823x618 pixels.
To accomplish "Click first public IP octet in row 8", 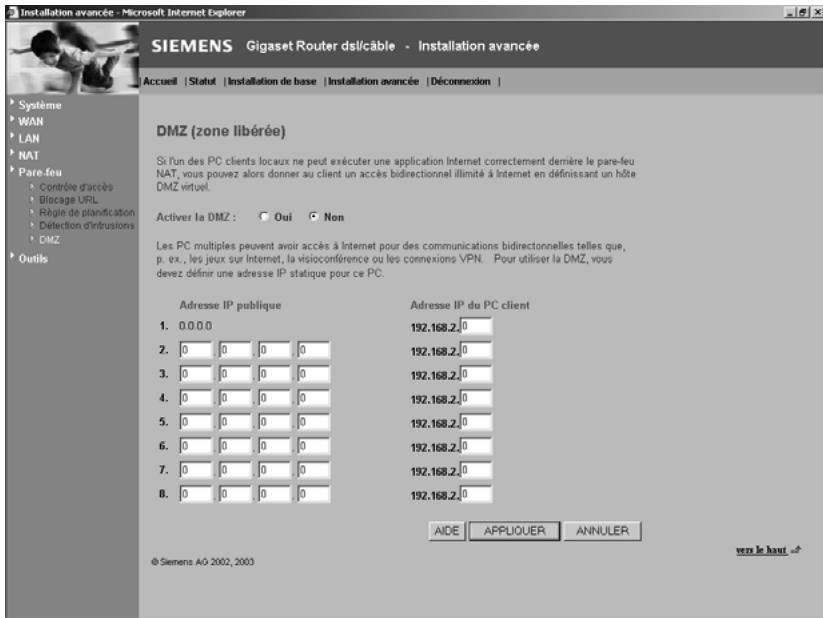I will pos(196,494).
